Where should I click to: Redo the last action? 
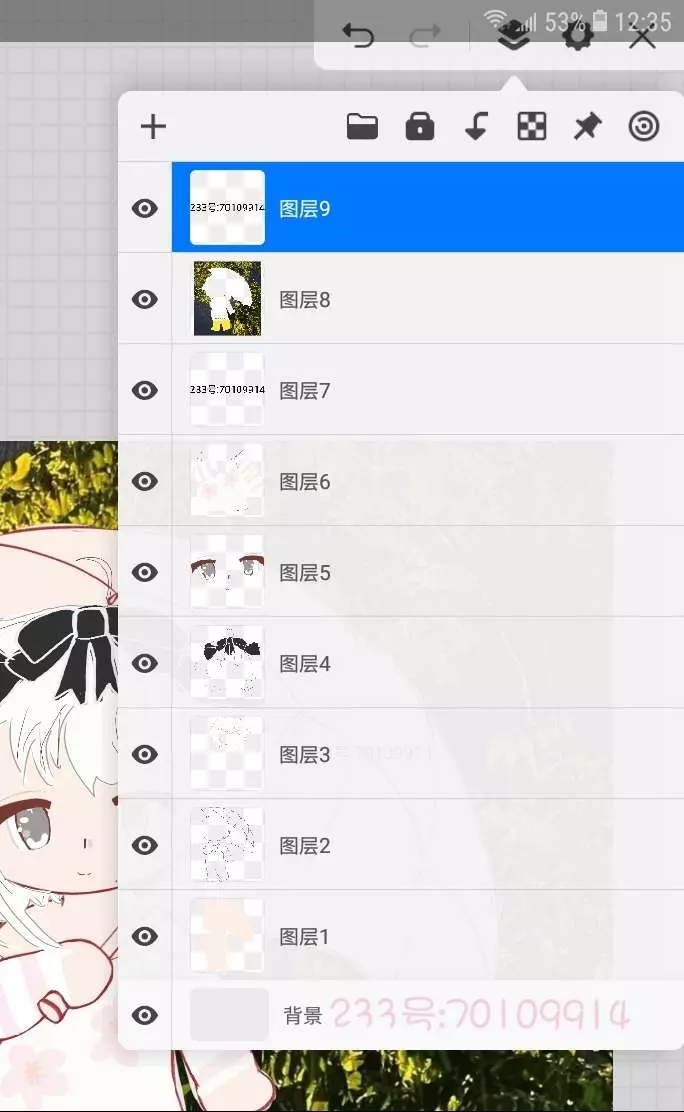[425, 35]
